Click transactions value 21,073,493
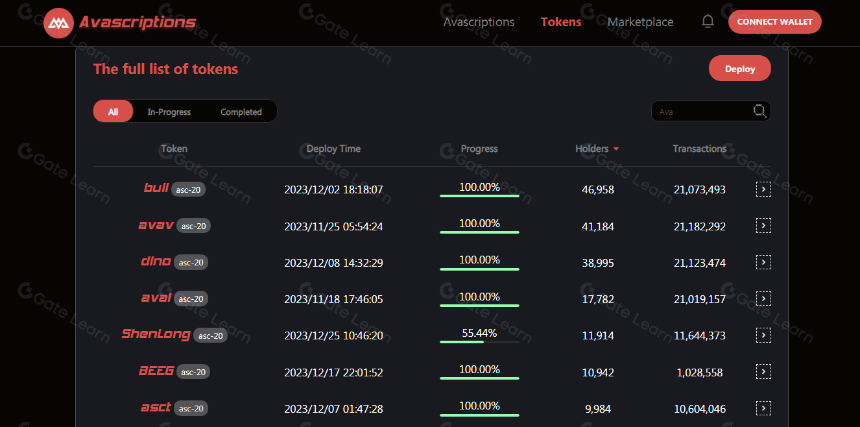This screenshot has width=860, height=427. [700, 190]
